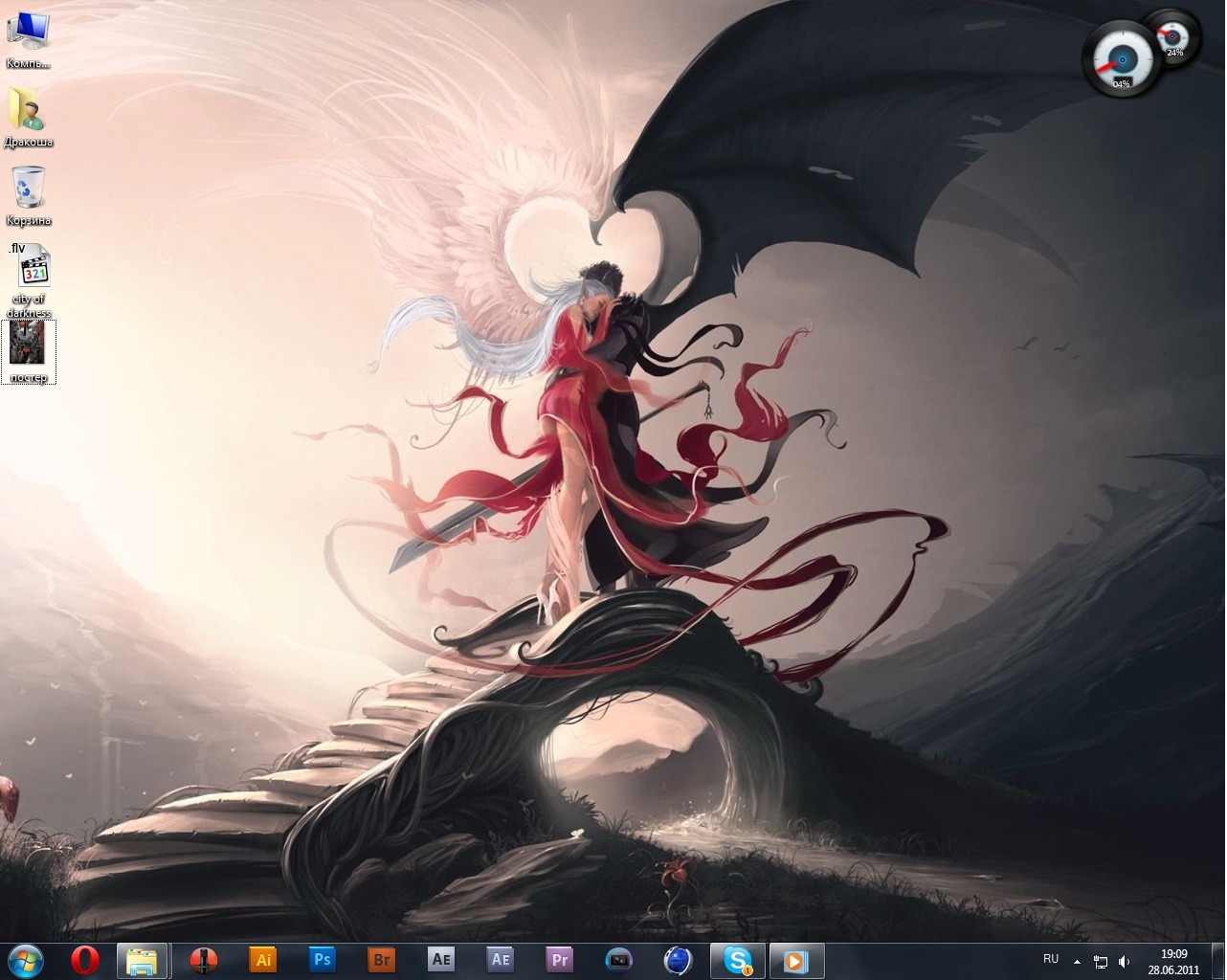Open the media player taskbar button
The image size is (1227, 980).
(796, 960)
